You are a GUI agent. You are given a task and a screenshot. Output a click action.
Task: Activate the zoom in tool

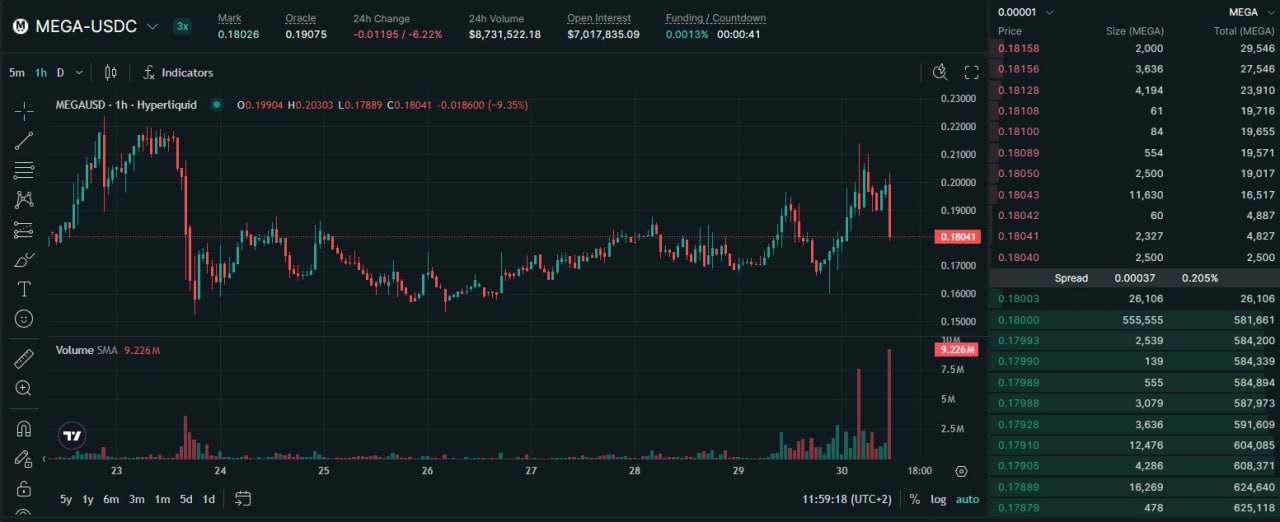pyautogui.click(x=24, y=388)
